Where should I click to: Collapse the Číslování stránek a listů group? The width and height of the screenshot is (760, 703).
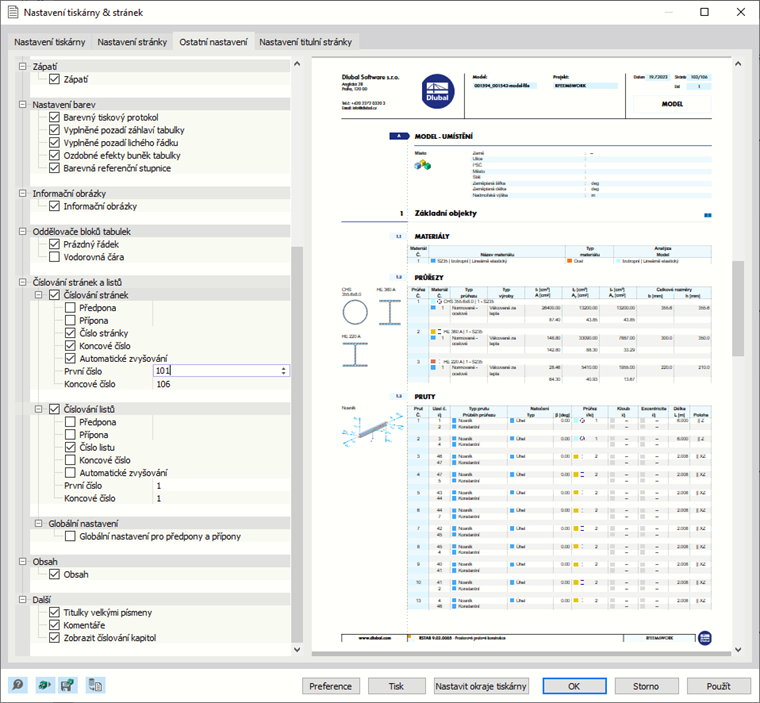(22, 282)
